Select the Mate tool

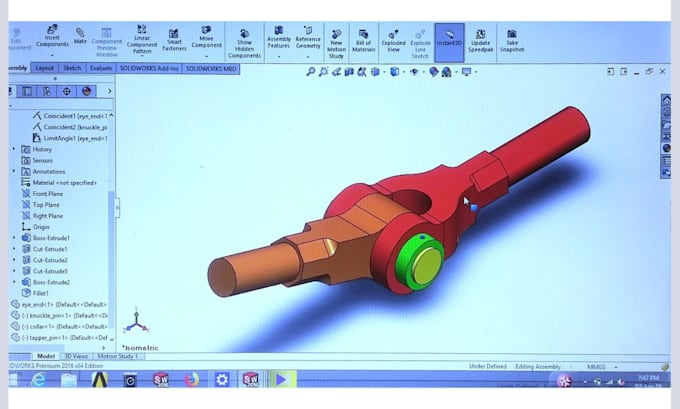[80, 36]
